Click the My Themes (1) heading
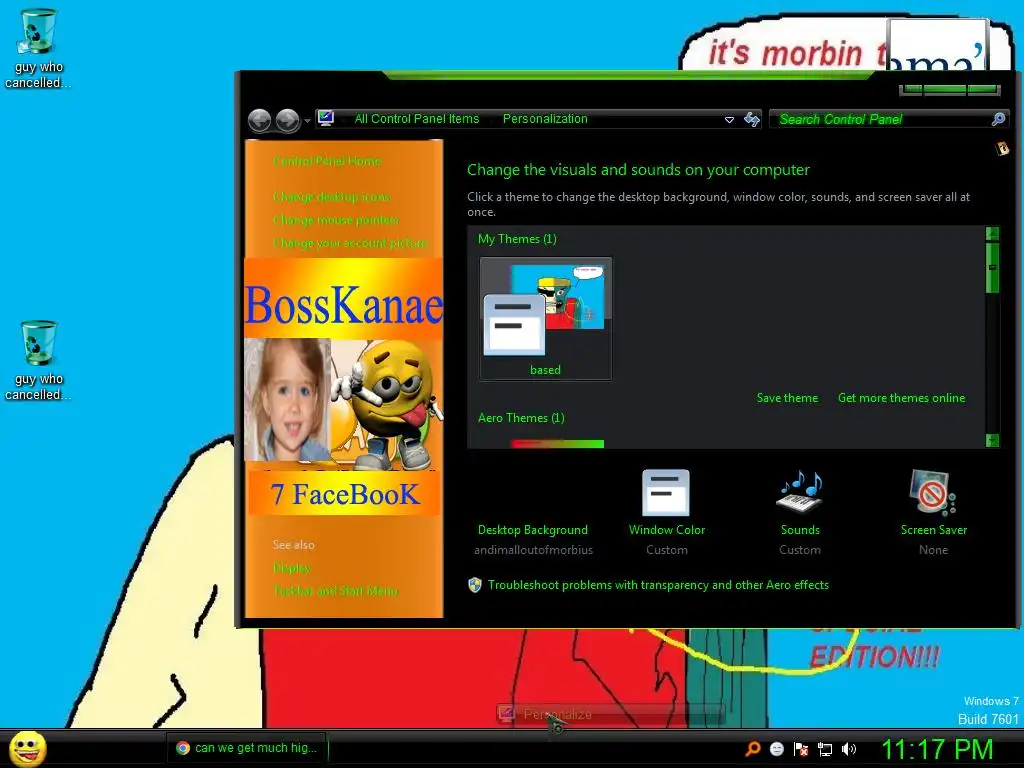The image size is (1024, 768). 517,239
